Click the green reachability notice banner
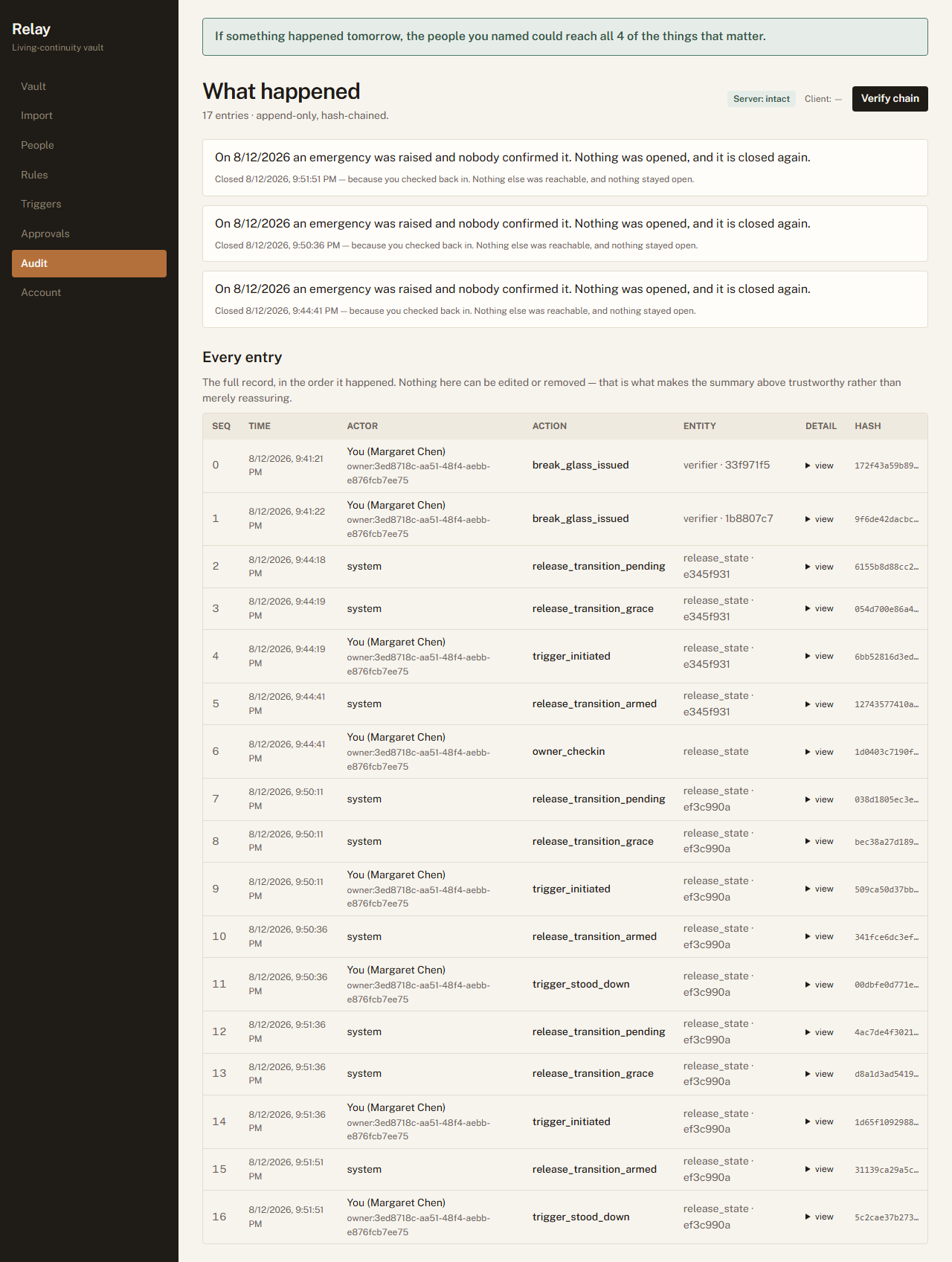The width and height of the screenshot is (952, 1262). 565,36
